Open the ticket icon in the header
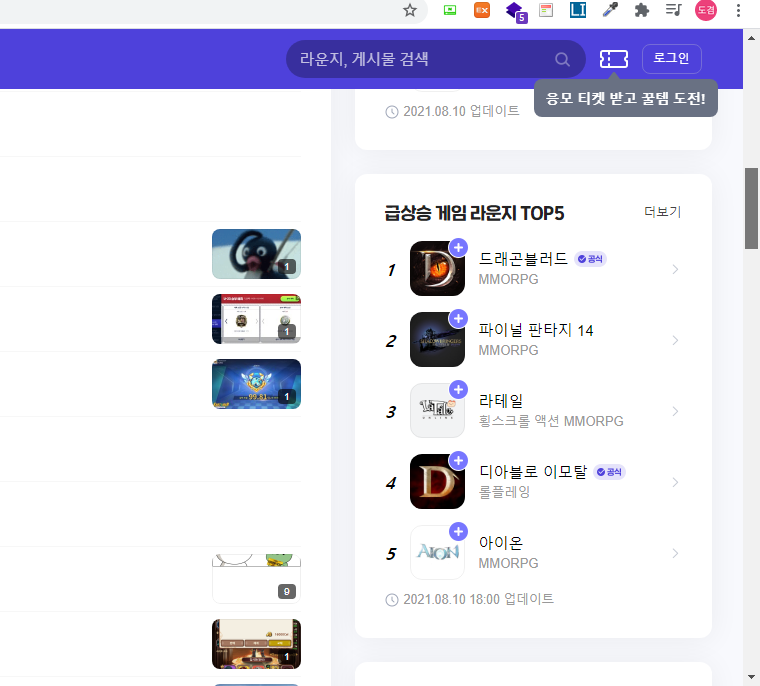The image size is (760, 686). (x=614, y=59)
